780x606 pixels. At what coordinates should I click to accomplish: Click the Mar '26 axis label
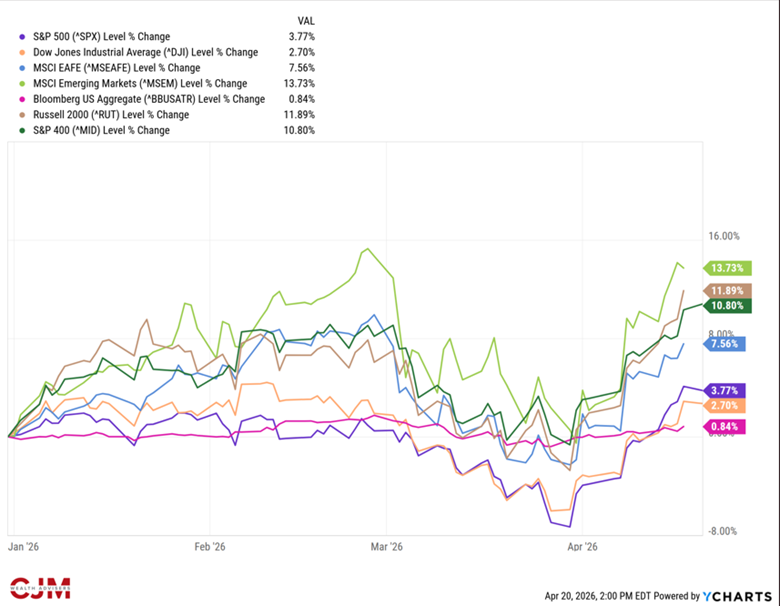coord(386,547)
